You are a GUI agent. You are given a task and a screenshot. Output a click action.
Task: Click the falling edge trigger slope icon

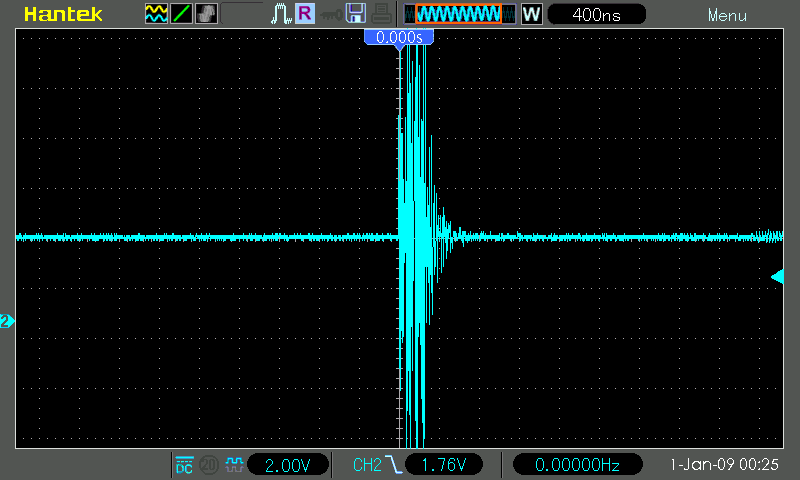pos(393,465)
